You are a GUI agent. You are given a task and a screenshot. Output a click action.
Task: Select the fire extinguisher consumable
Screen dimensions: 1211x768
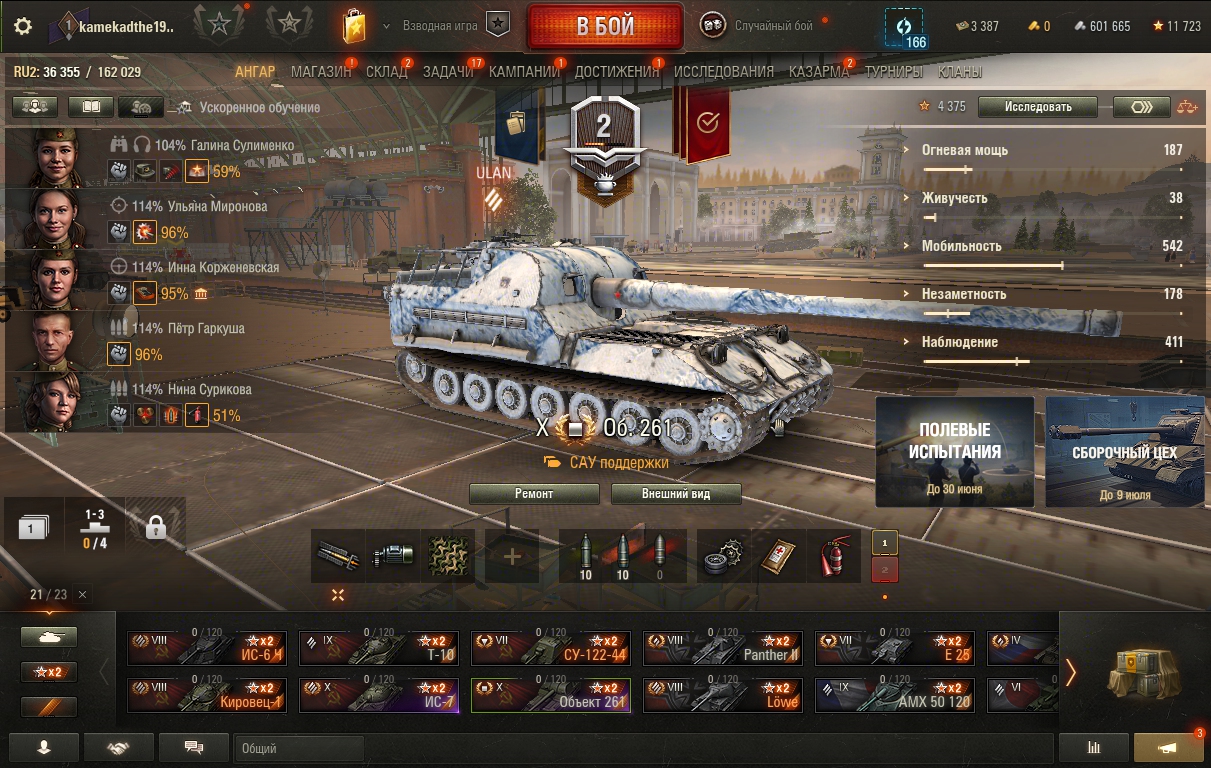[x=833, y=557]
